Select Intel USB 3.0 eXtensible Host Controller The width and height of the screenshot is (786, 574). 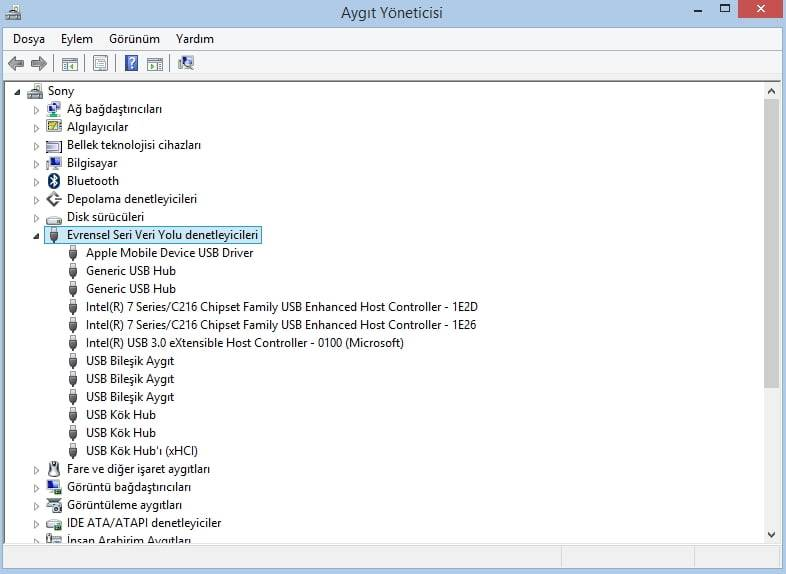point(244,343)
